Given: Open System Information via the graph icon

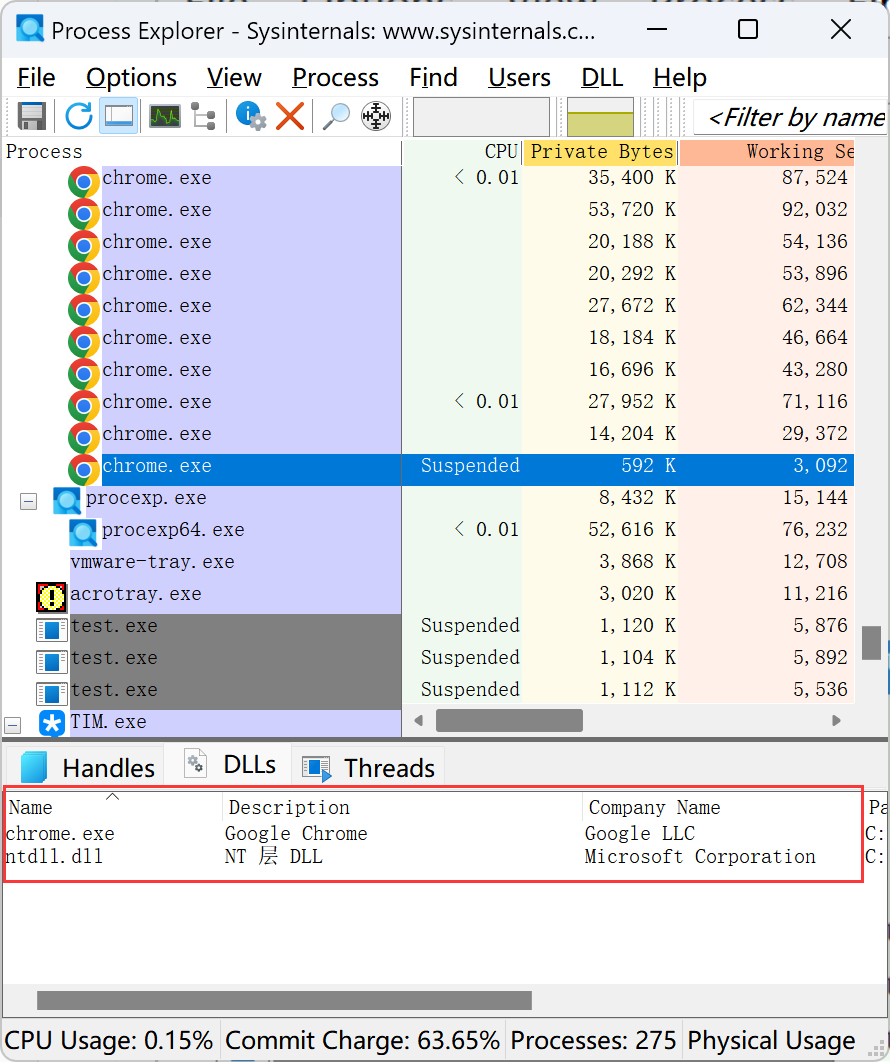Looking at the screenshot, I should [164, 116].
